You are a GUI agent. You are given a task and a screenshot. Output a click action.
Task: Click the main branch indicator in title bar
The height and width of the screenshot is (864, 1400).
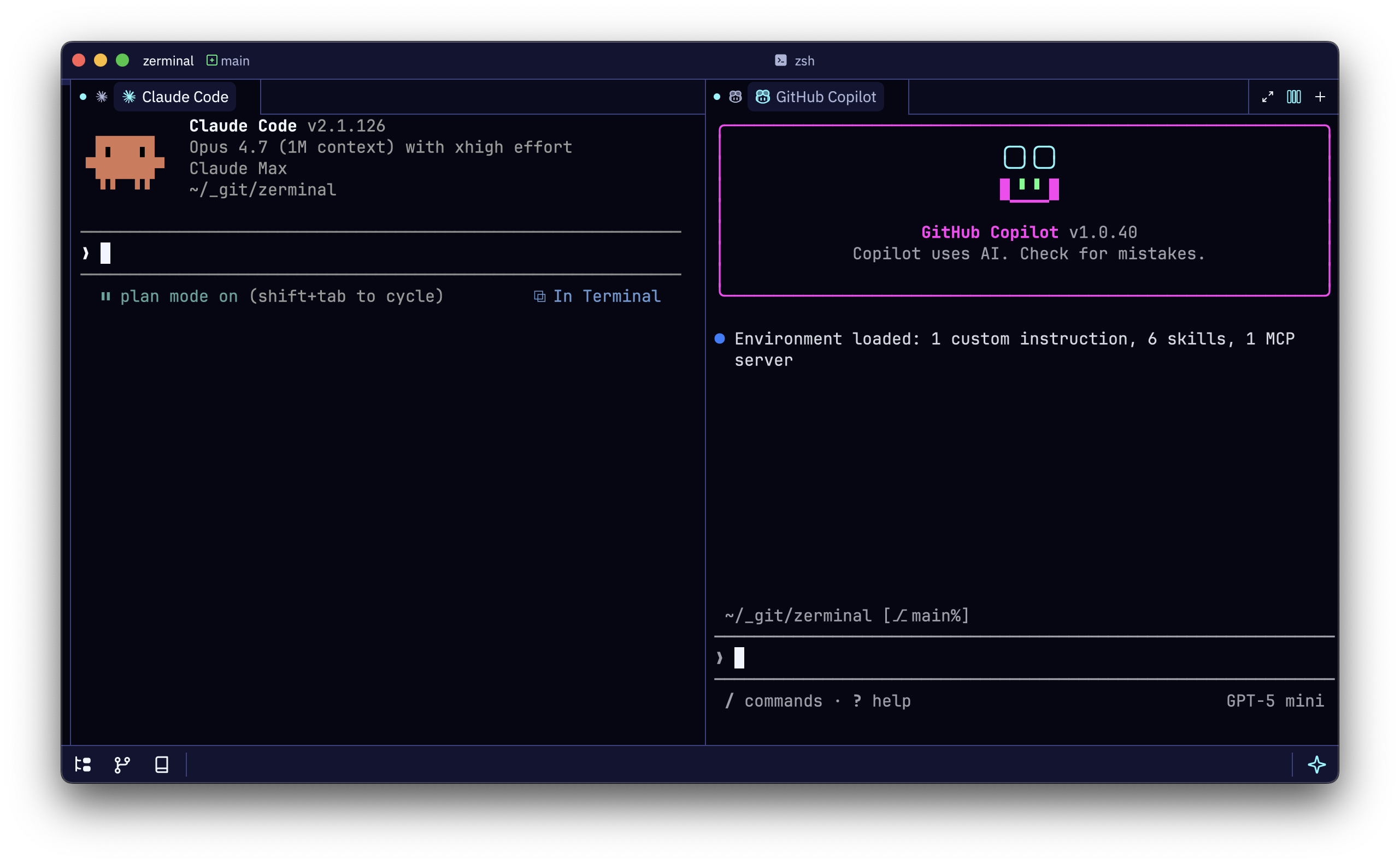[x=228, y=61]
